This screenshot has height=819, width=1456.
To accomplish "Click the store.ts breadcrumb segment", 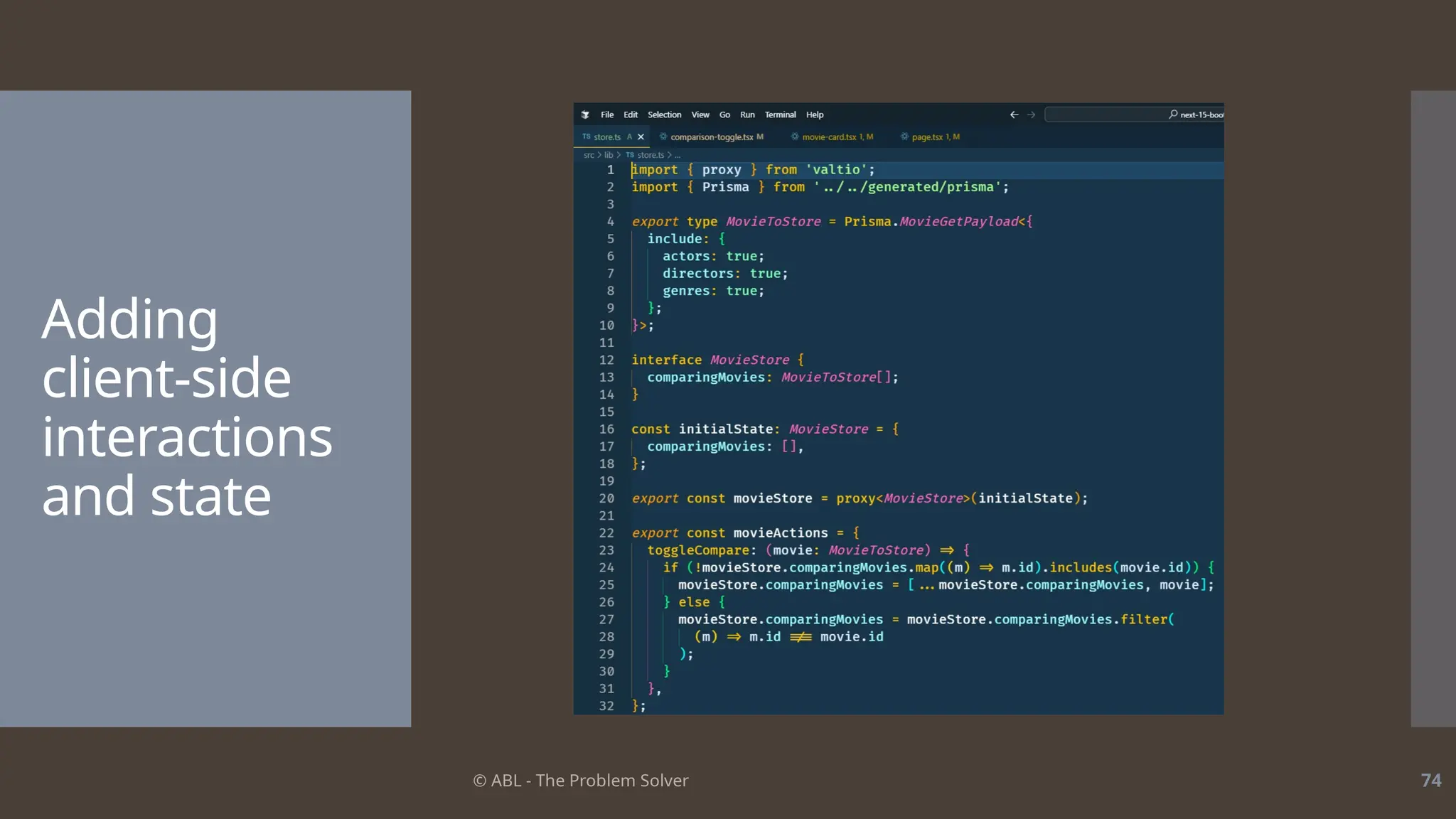I will 651,155.
